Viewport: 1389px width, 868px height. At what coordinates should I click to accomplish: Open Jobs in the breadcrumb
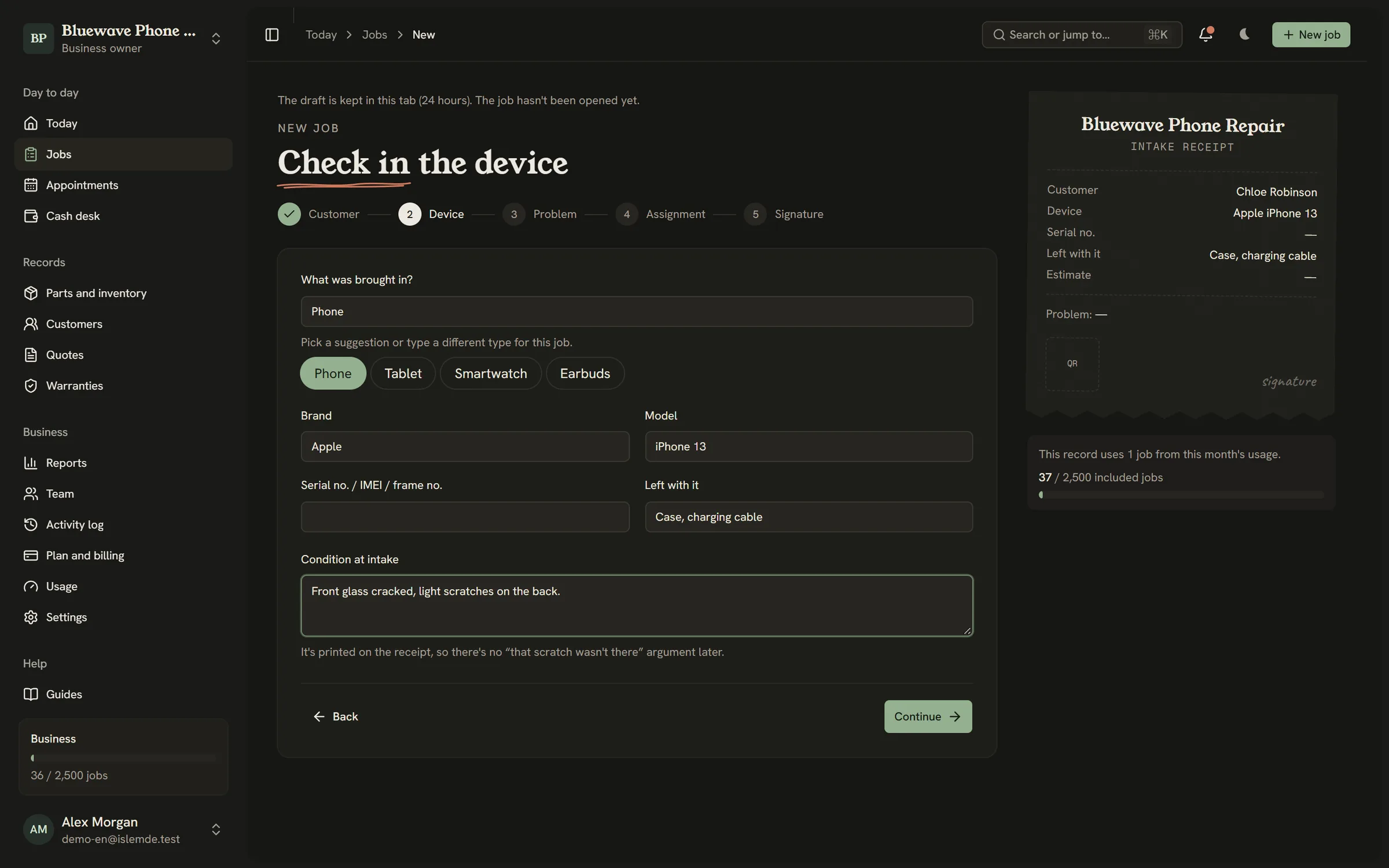tap(374, 35)
